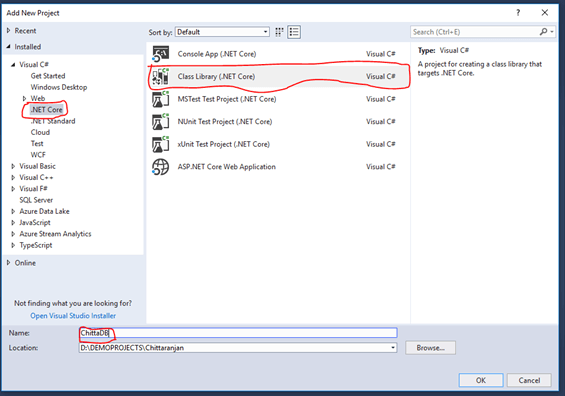Click the Class Library (.NET Core) icon

[x=160, y=76]
